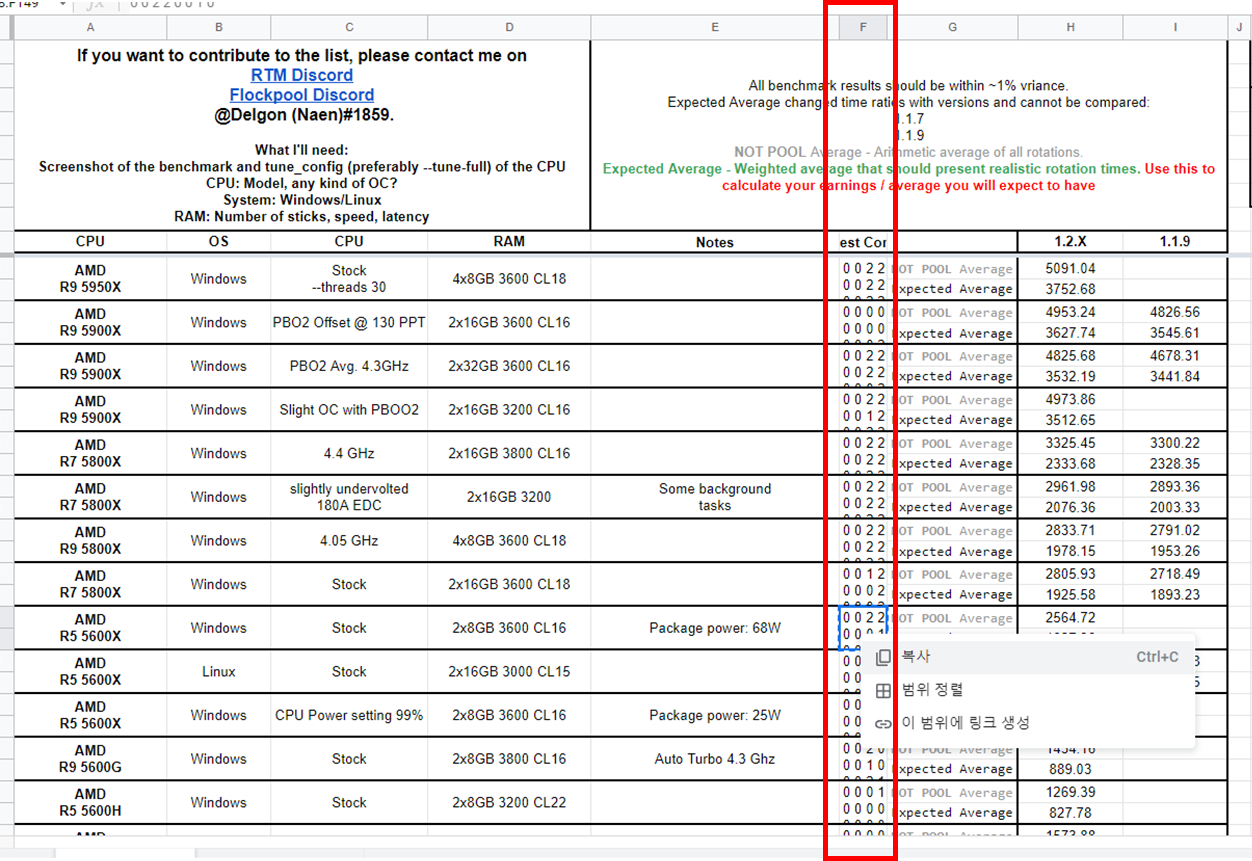Select the 827.78 value cell
This screenshot has width=1252, height=861.
1070,814
